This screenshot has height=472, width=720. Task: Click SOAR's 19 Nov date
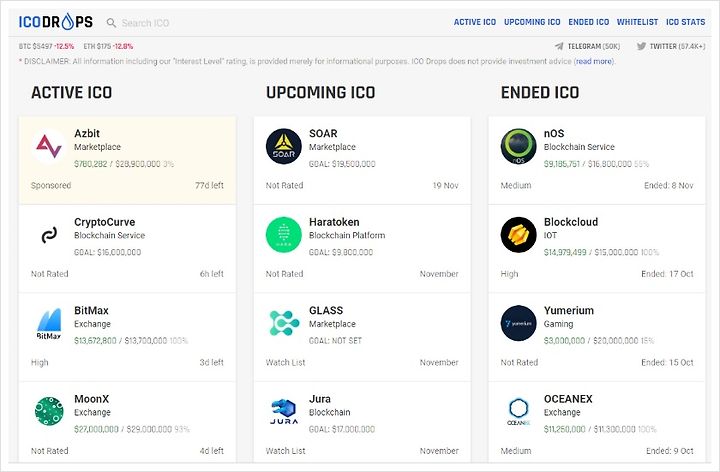pyautogui.click(x=445, y=185)
